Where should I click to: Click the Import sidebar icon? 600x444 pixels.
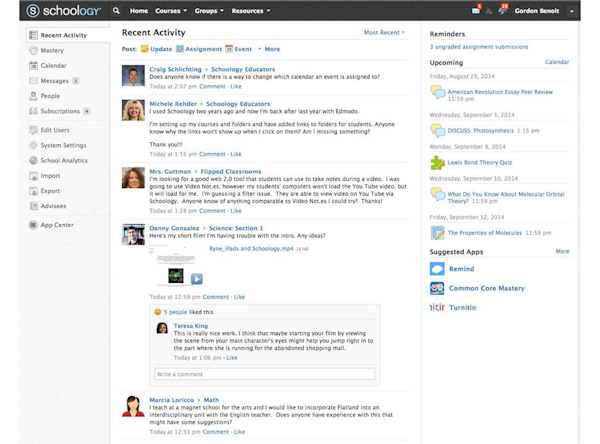33,176
